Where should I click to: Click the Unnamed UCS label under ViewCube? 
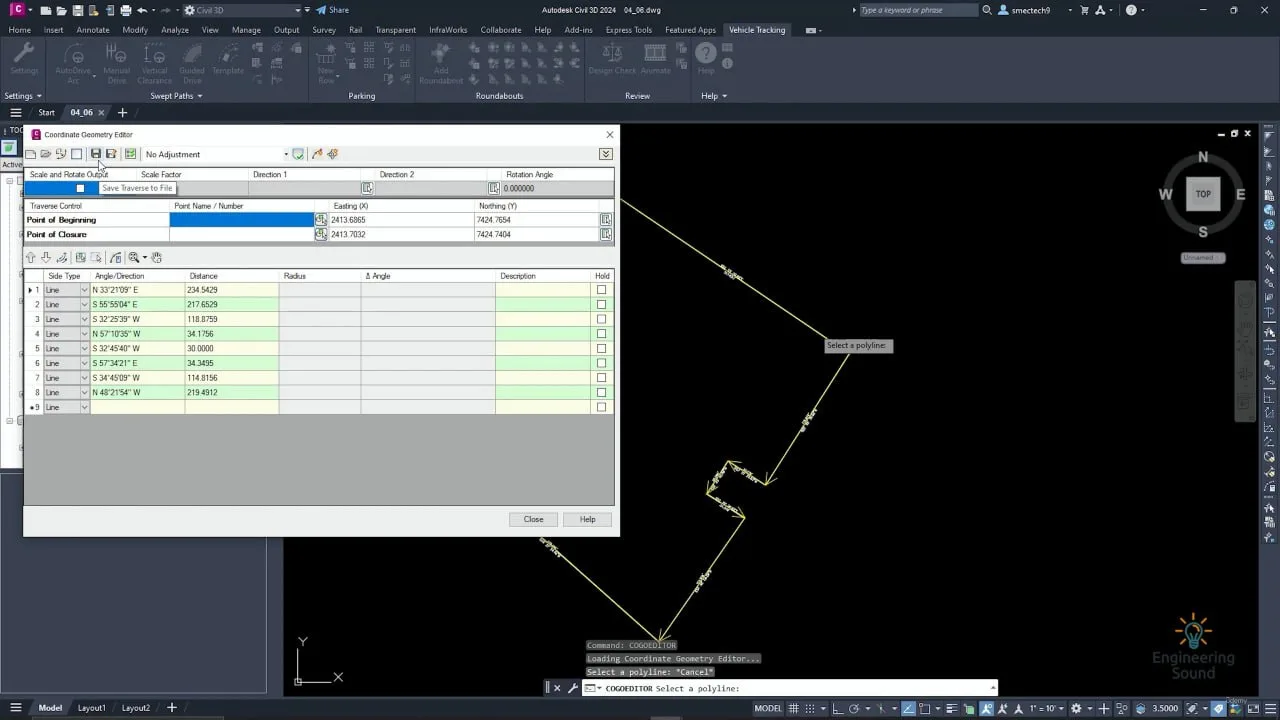point(1203,257)
